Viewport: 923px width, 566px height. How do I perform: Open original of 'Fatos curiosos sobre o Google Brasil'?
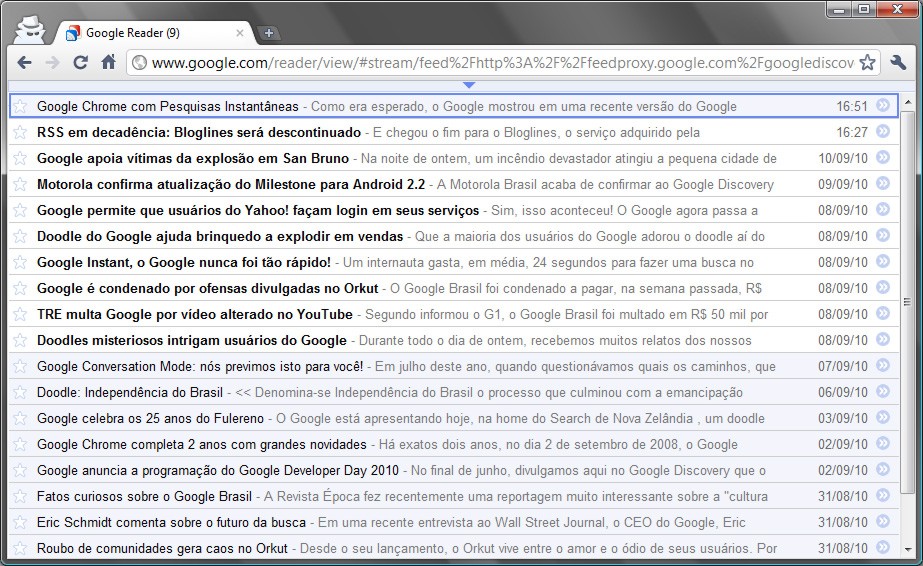(882, 495)
